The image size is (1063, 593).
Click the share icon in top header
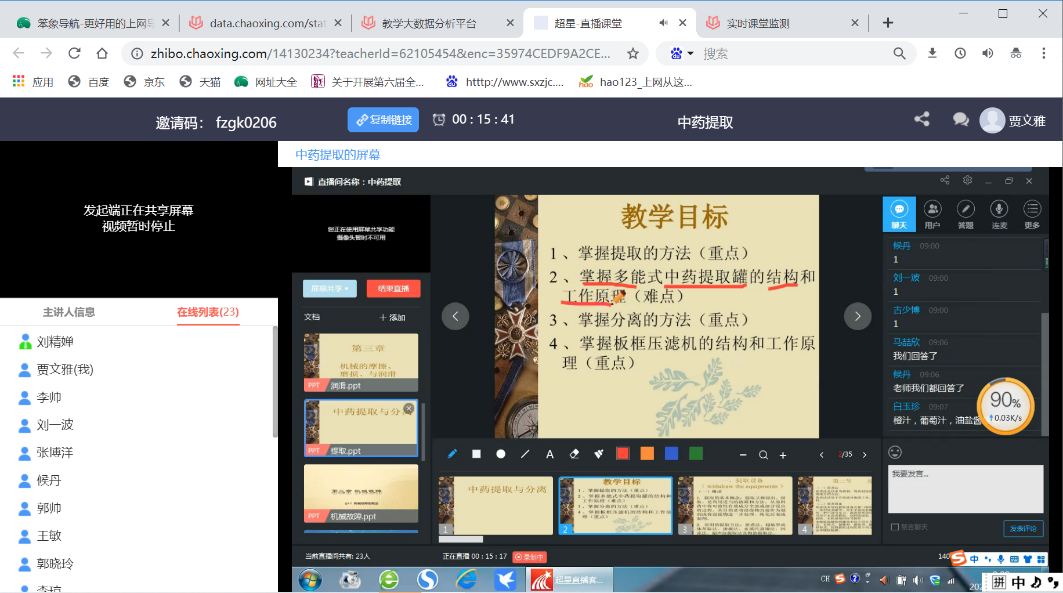pos(922,120)
